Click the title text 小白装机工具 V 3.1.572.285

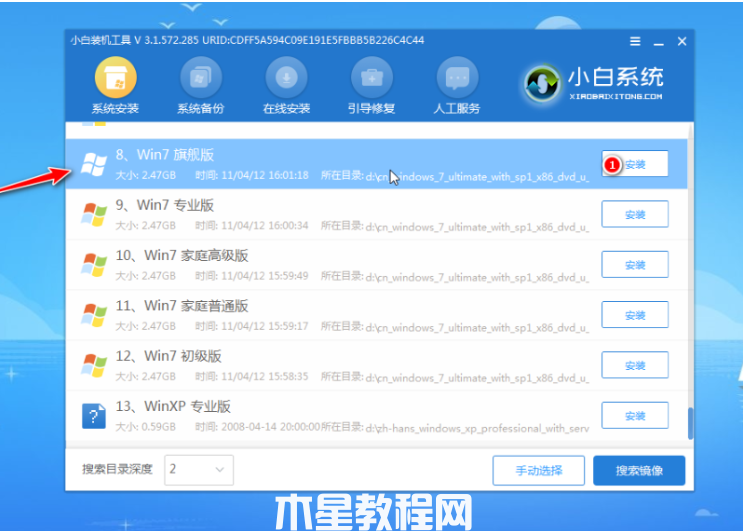[x=135, y=40]
